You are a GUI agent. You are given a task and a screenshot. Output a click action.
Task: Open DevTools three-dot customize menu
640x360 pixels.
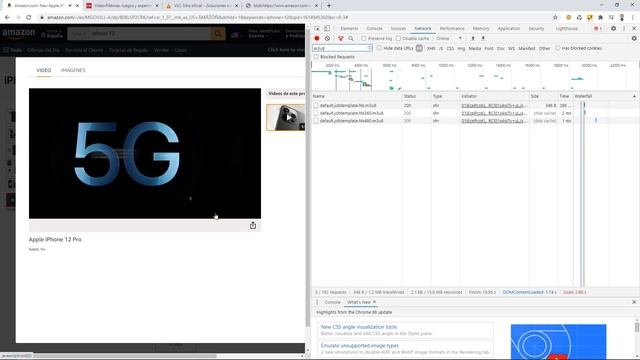point(624,28)
